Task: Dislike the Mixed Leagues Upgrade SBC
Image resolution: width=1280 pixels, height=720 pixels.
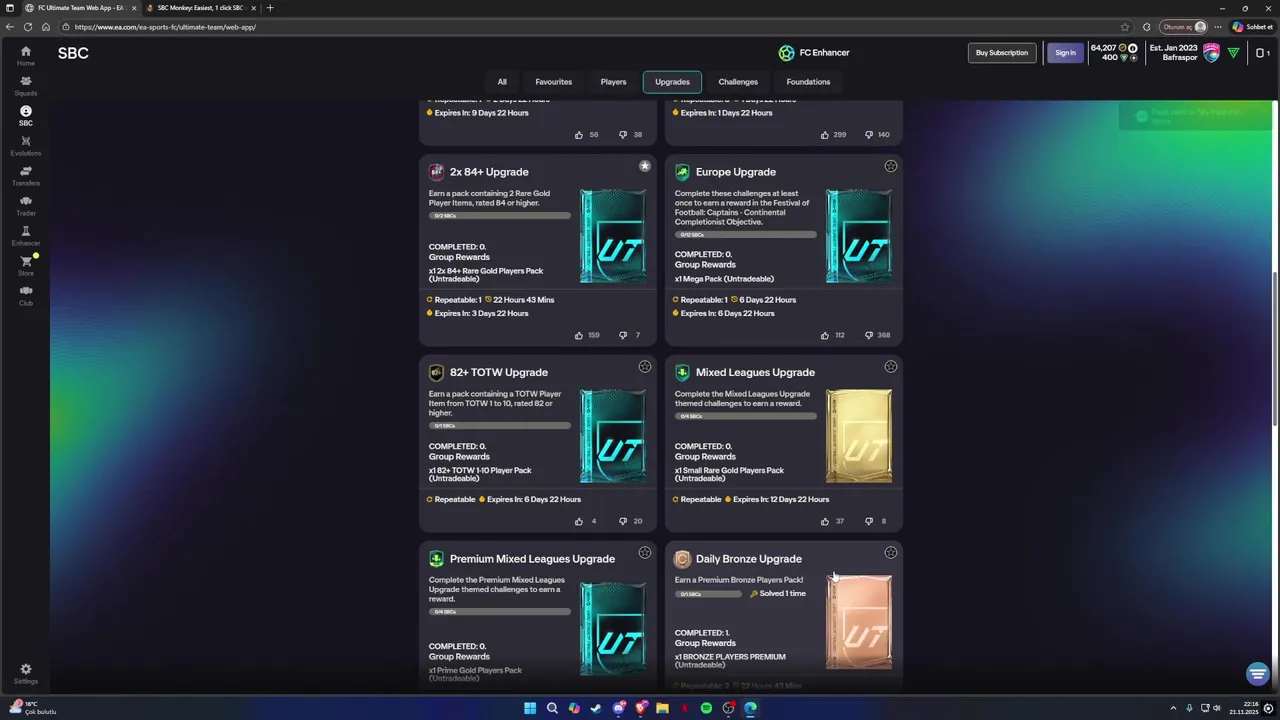Action: [x=869, y=521]
